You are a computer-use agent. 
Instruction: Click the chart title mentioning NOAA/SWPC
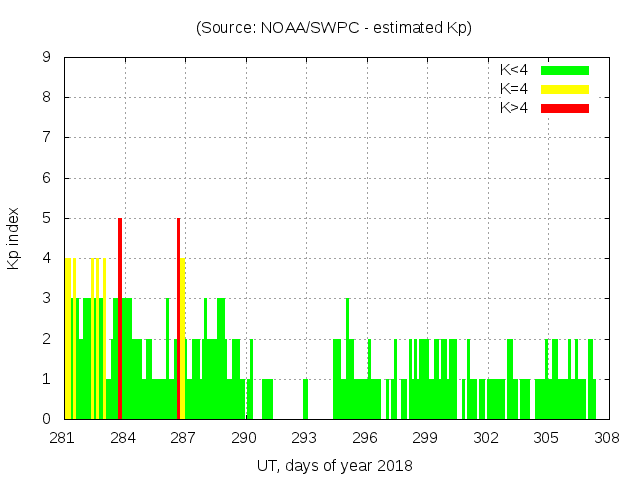coord(334,28)
